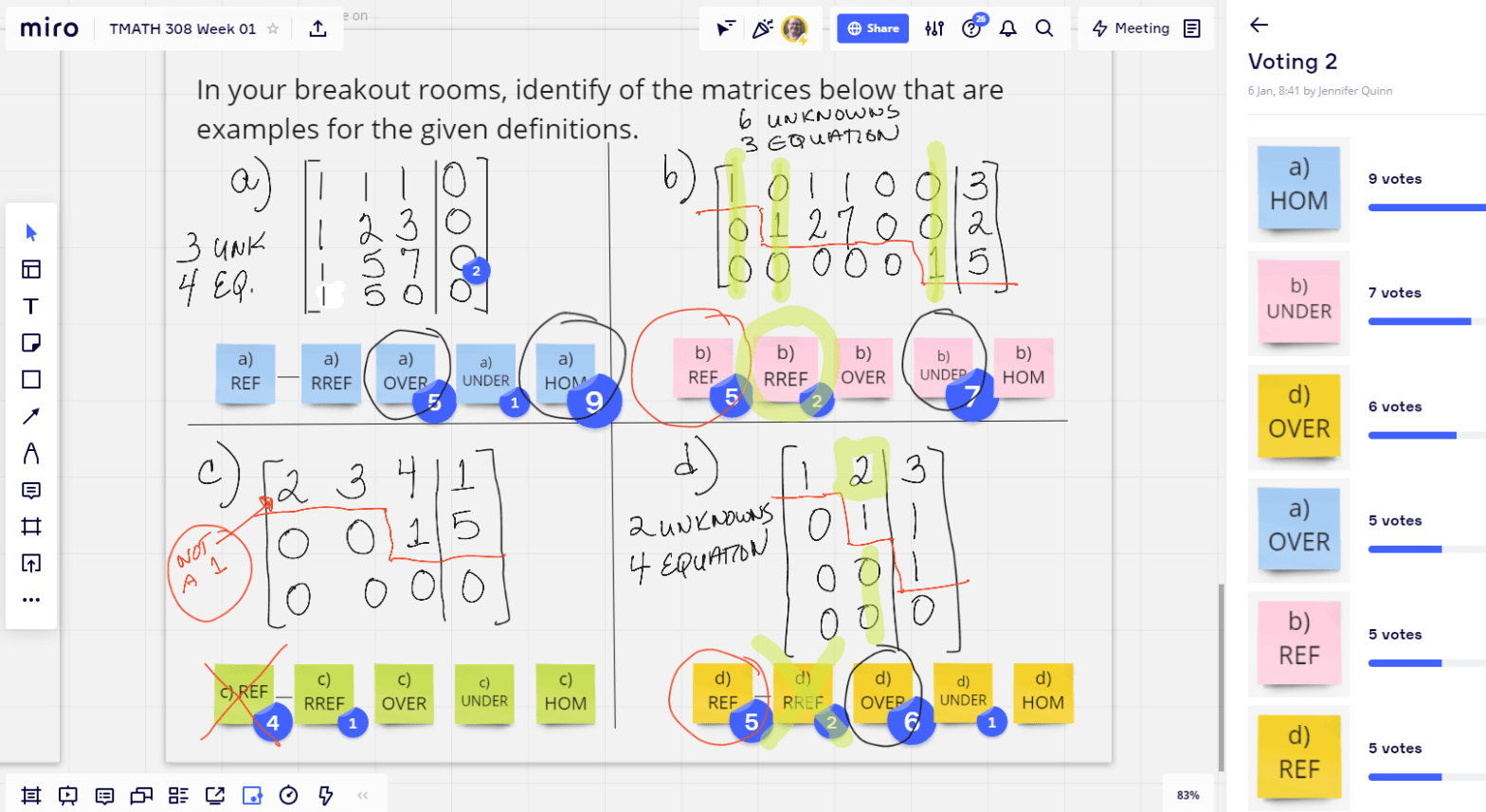Collapse the bottom toolbar with double chevron
Image resolution: width=1486 pixels, height=812 pixels.
(x=363, y=796)
